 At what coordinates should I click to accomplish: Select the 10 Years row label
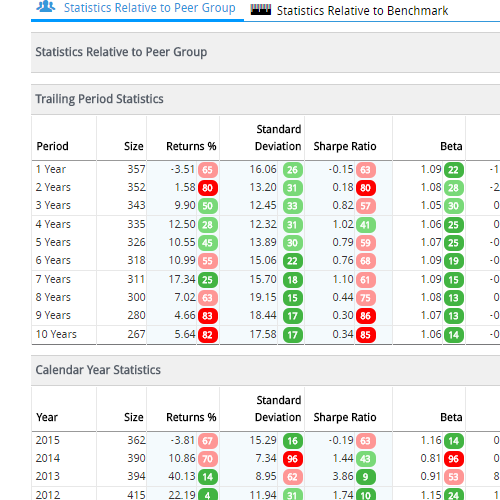coord(56,334)
